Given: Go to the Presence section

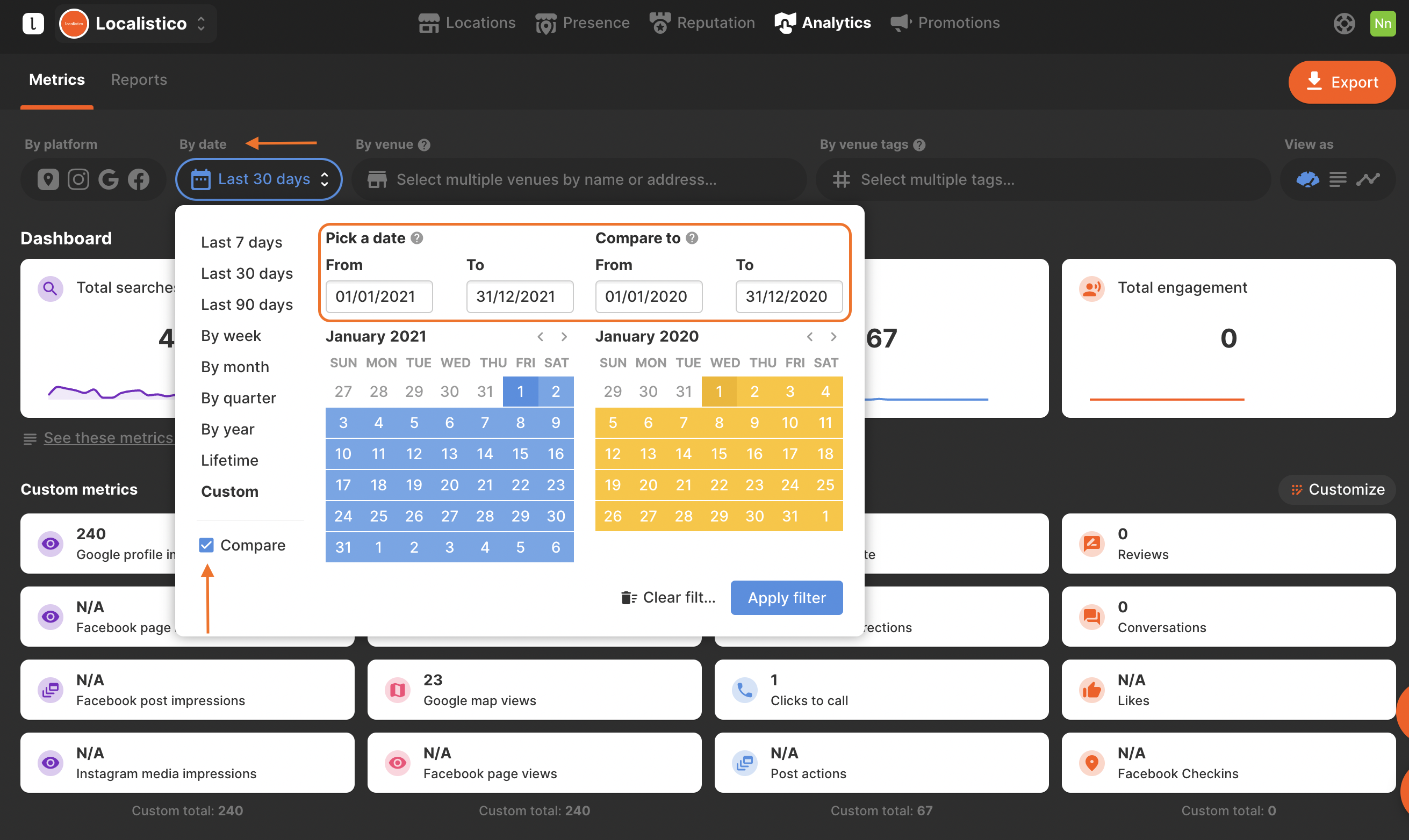Looking at the screenshot, I should coord(582,23).
